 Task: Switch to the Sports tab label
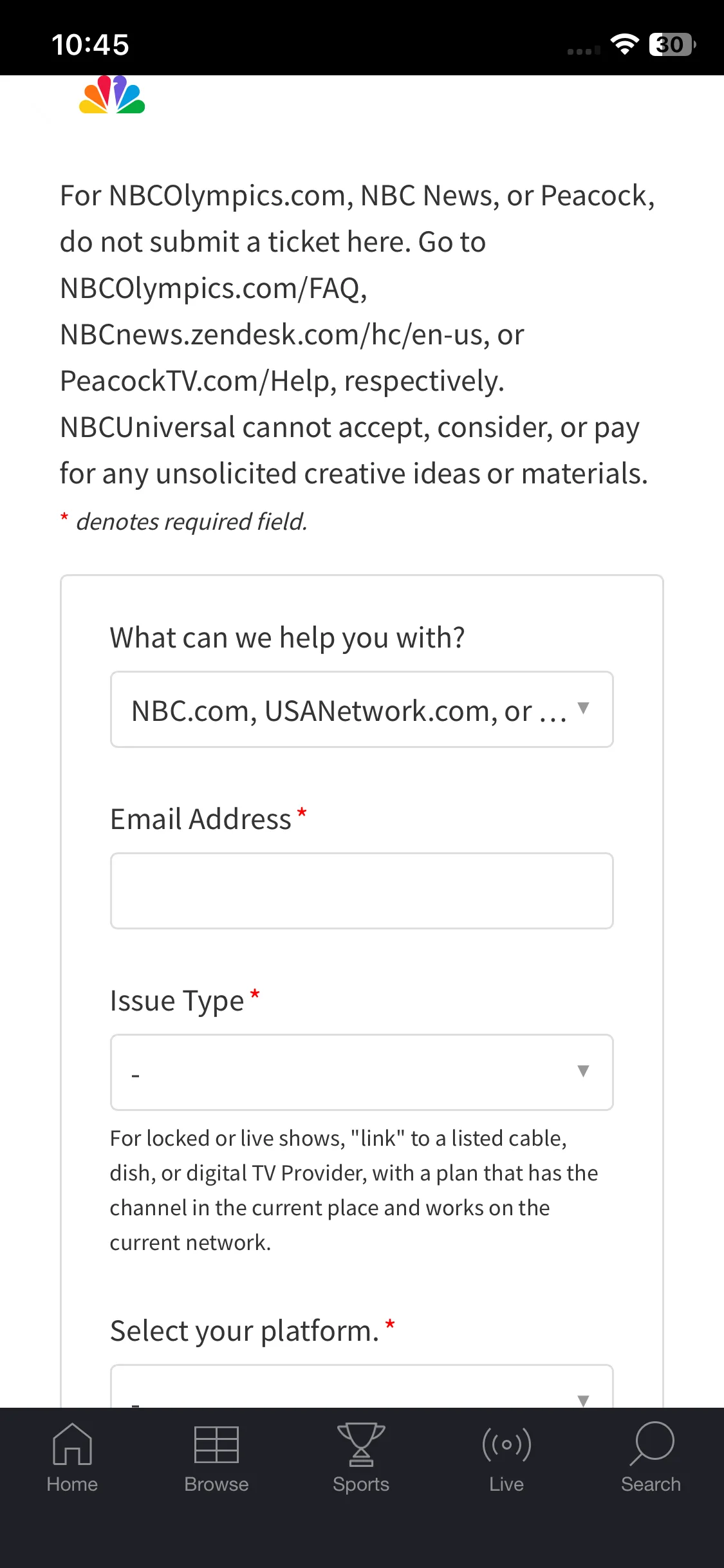point(361,1484)
